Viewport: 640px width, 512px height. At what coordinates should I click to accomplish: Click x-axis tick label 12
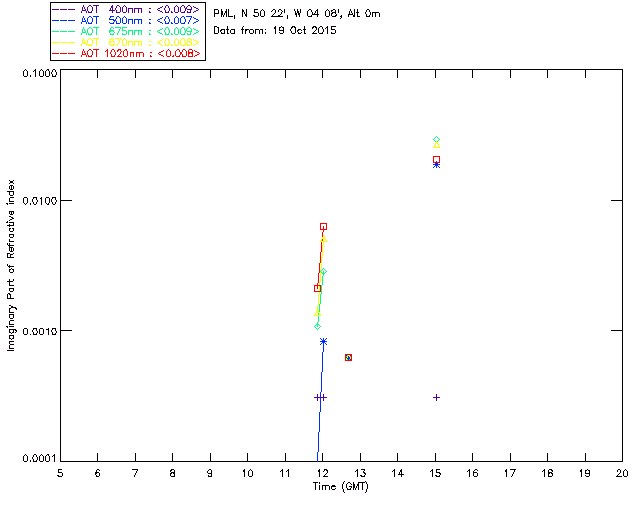pos(322,473)
